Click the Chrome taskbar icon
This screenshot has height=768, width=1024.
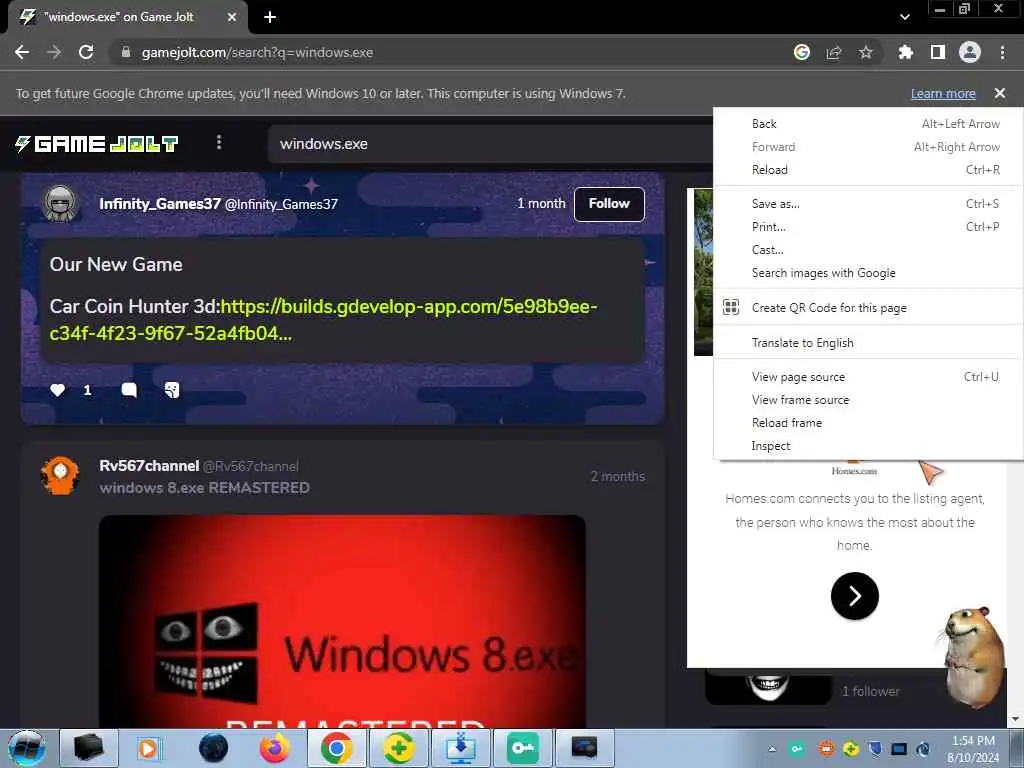click(x=337, y=748)
